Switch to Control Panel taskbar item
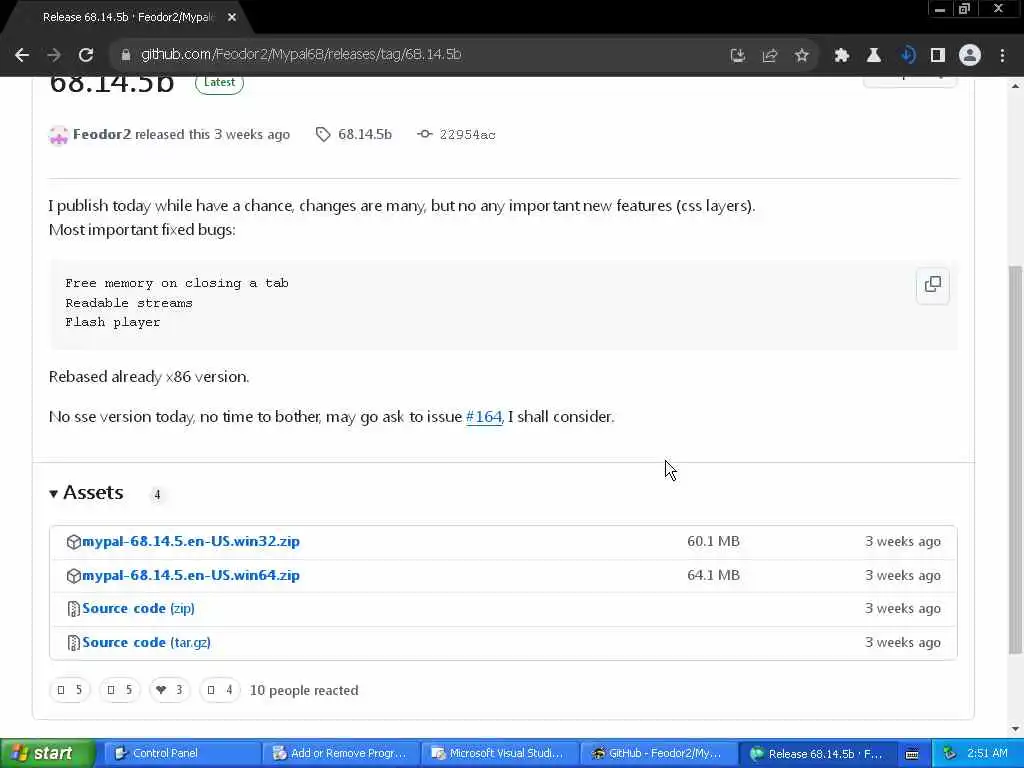This screenshot has height=768, width=1024. (x=181, y=754)
